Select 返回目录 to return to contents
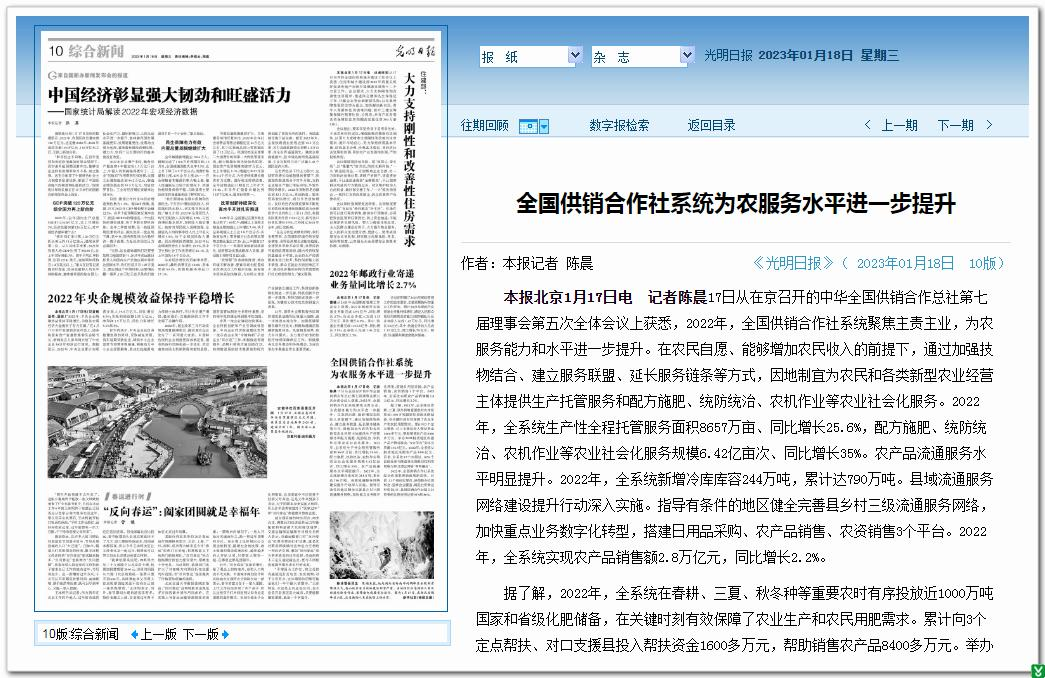Viewport: 1045px width, 678px height. pos(711,125)
